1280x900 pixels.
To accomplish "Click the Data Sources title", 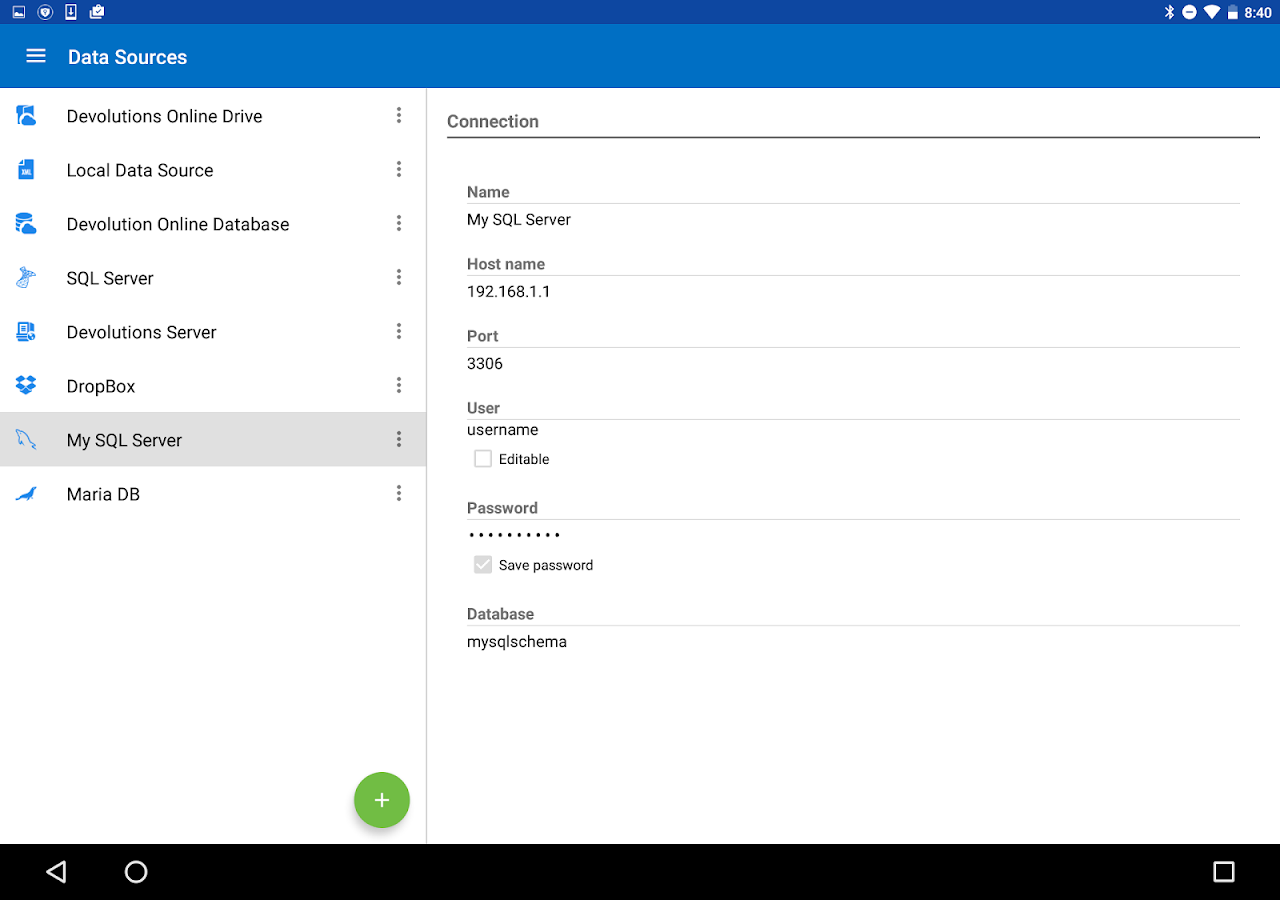I will (x=127, y=57).
